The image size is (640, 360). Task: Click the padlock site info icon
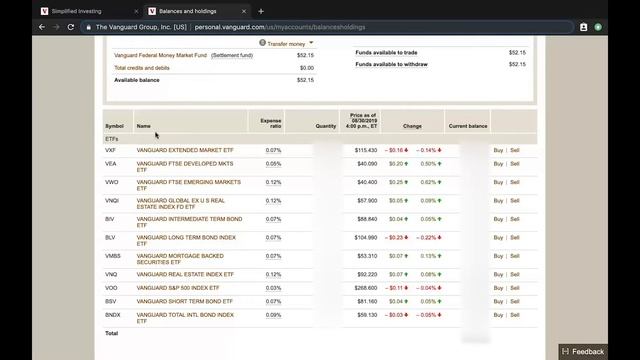[89, 27]
